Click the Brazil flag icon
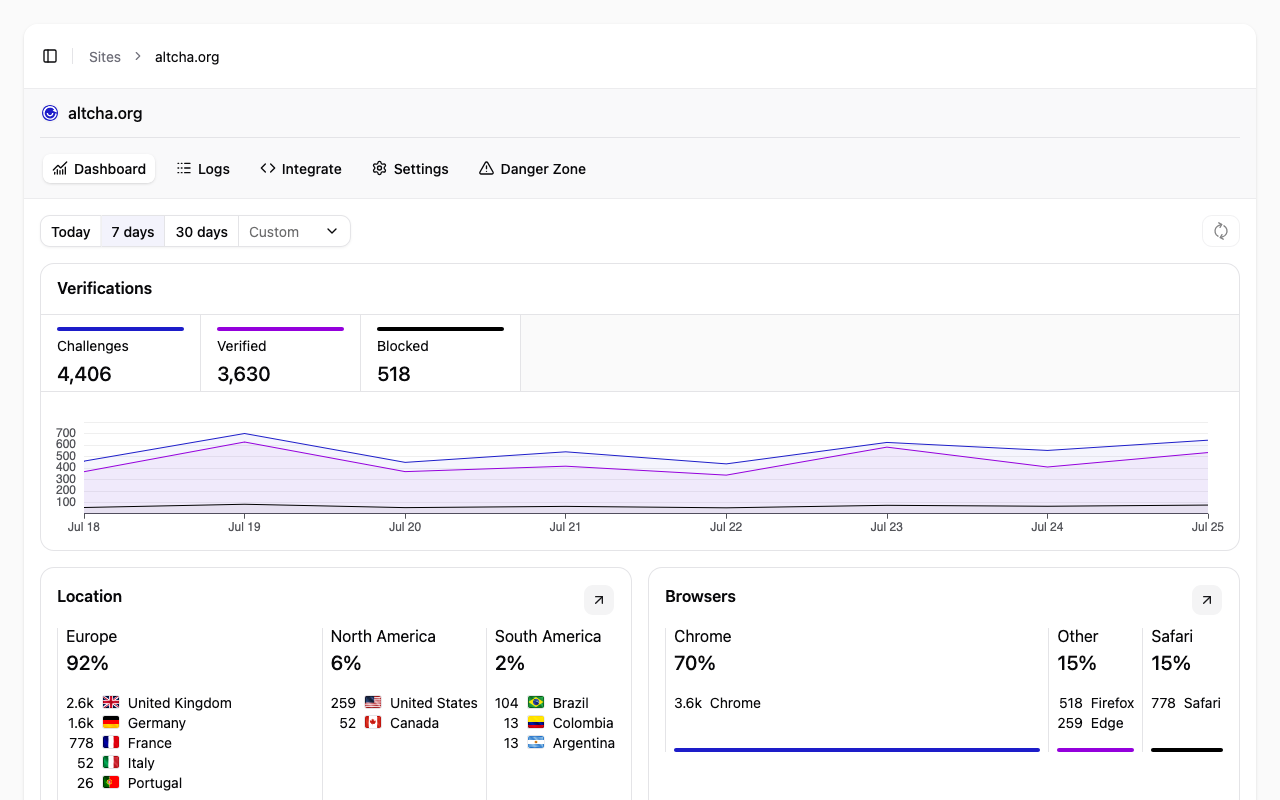 point(536,703)
